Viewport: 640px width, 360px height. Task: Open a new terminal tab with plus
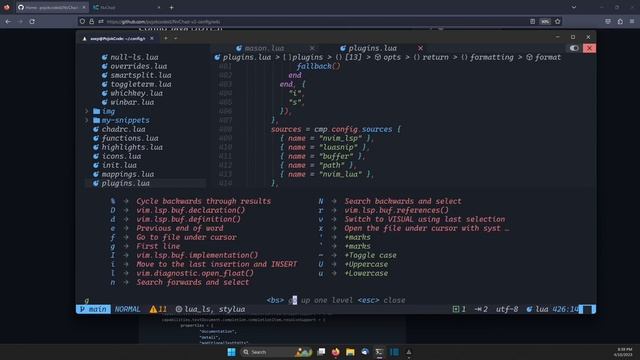coord(166,38)
